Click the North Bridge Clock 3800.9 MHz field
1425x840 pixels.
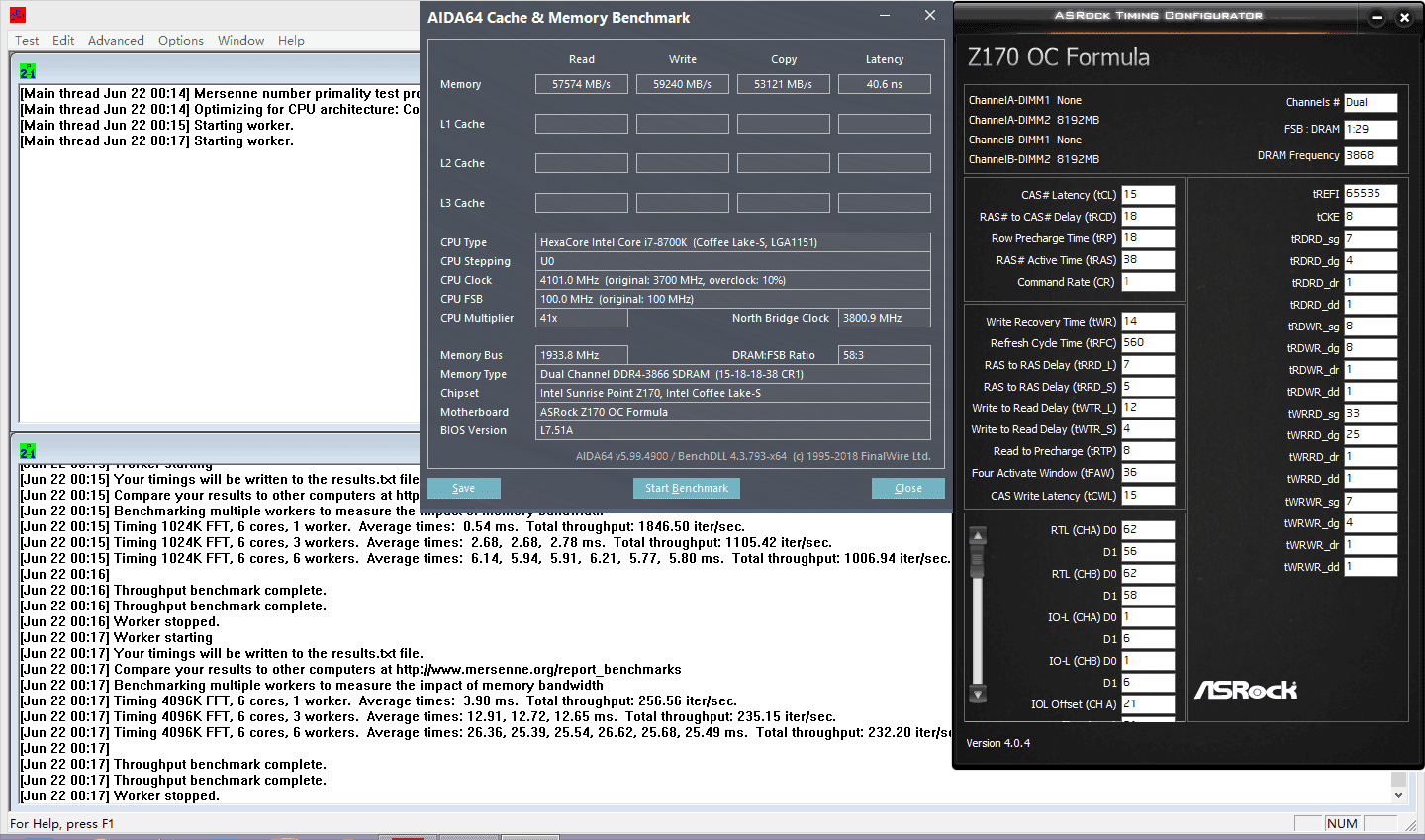coord(885,318)
